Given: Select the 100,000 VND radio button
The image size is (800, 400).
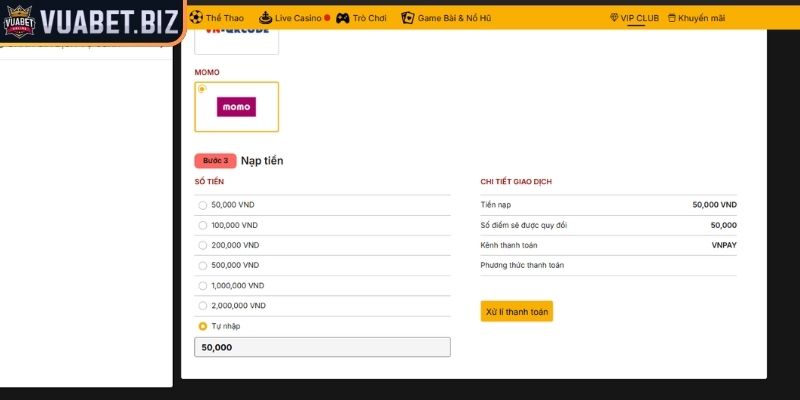Looking at the screenshot, I should [x=203, y=225].
